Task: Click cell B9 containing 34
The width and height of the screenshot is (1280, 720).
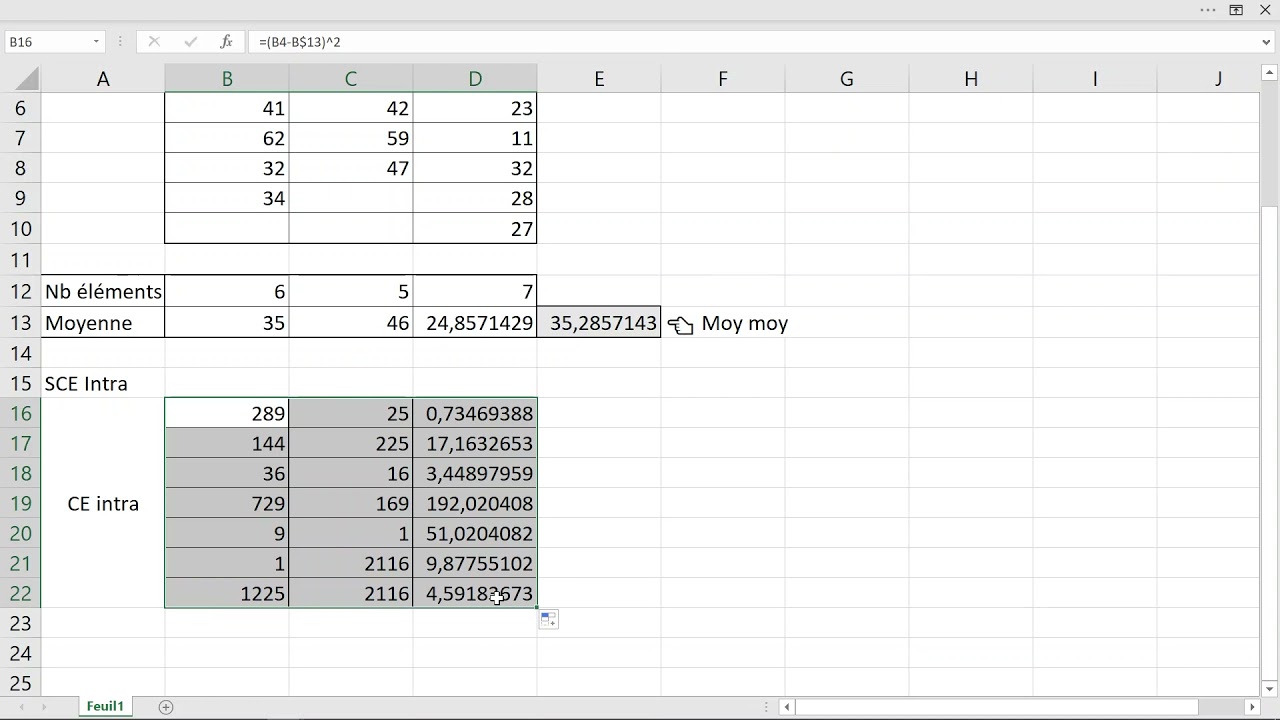Action: 227,198
